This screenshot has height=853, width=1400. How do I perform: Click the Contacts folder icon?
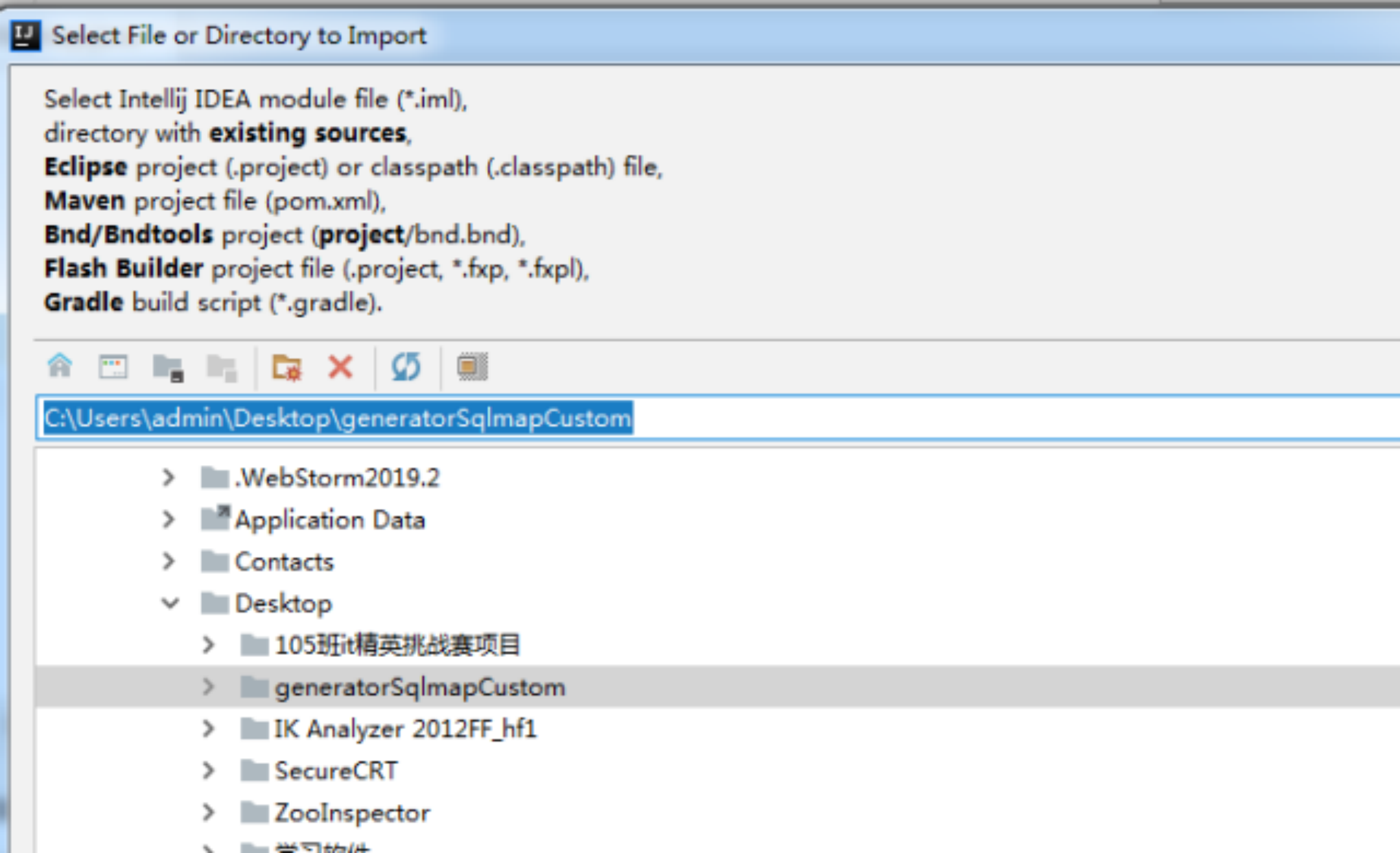coord(214,561)
